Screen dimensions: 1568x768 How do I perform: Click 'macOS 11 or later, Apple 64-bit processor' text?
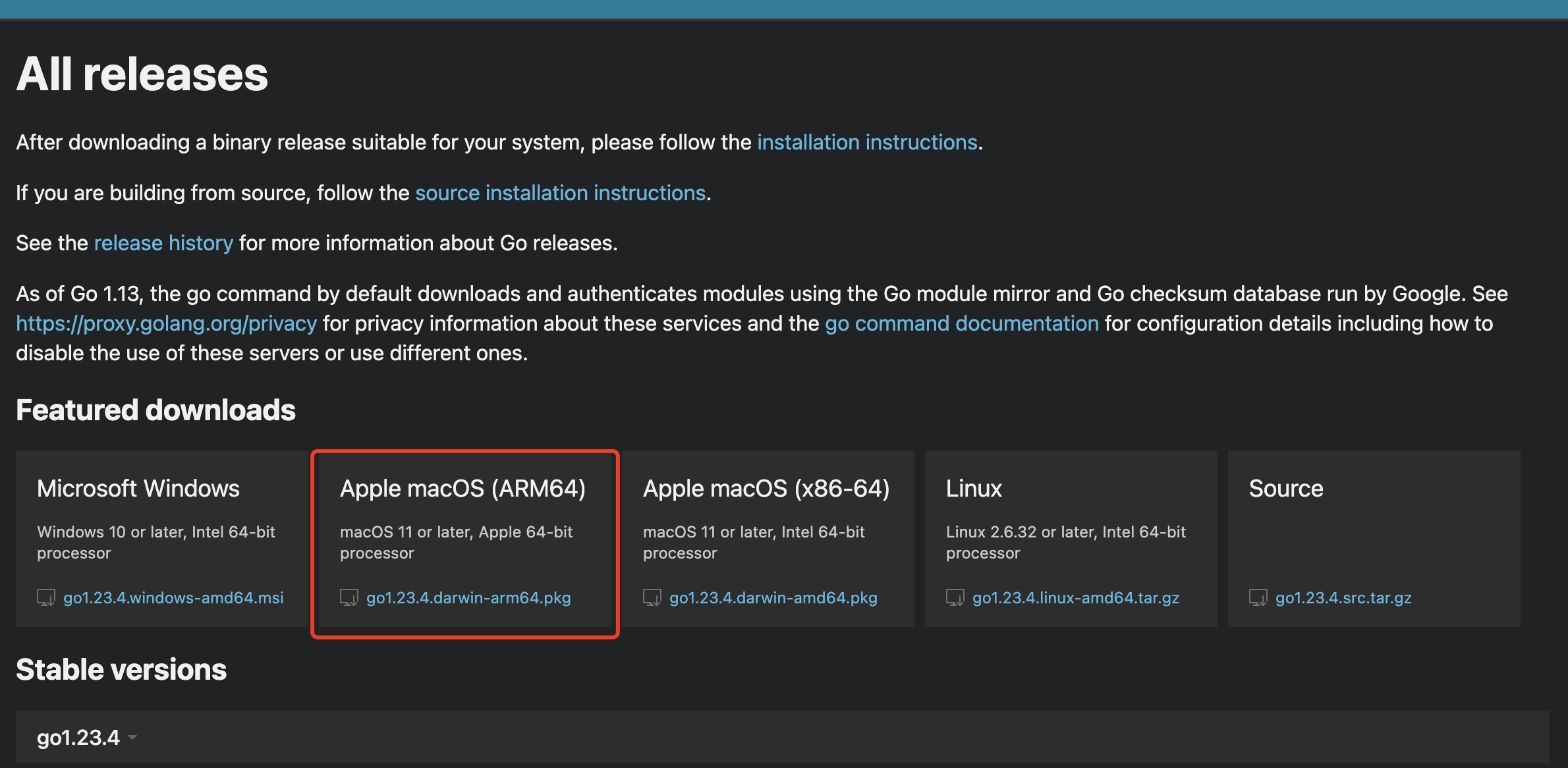click(x=456, y=542)
